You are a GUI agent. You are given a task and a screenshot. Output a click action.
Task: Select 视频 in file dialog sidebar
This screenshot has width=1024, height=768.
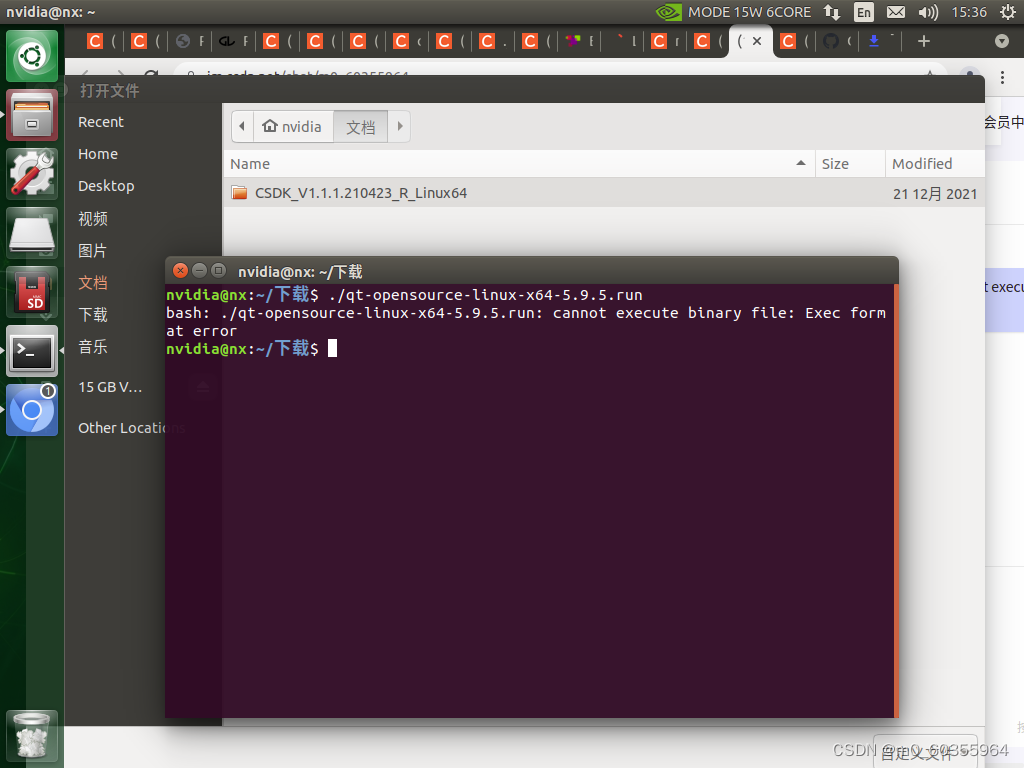pos(93,219)
